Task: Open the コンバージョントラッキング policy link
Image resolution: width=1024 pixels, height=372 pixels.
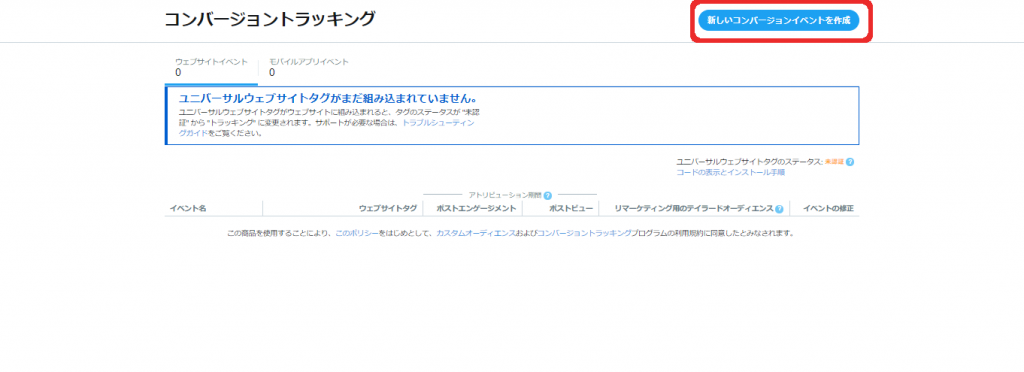Action: (x=584, y=233)
